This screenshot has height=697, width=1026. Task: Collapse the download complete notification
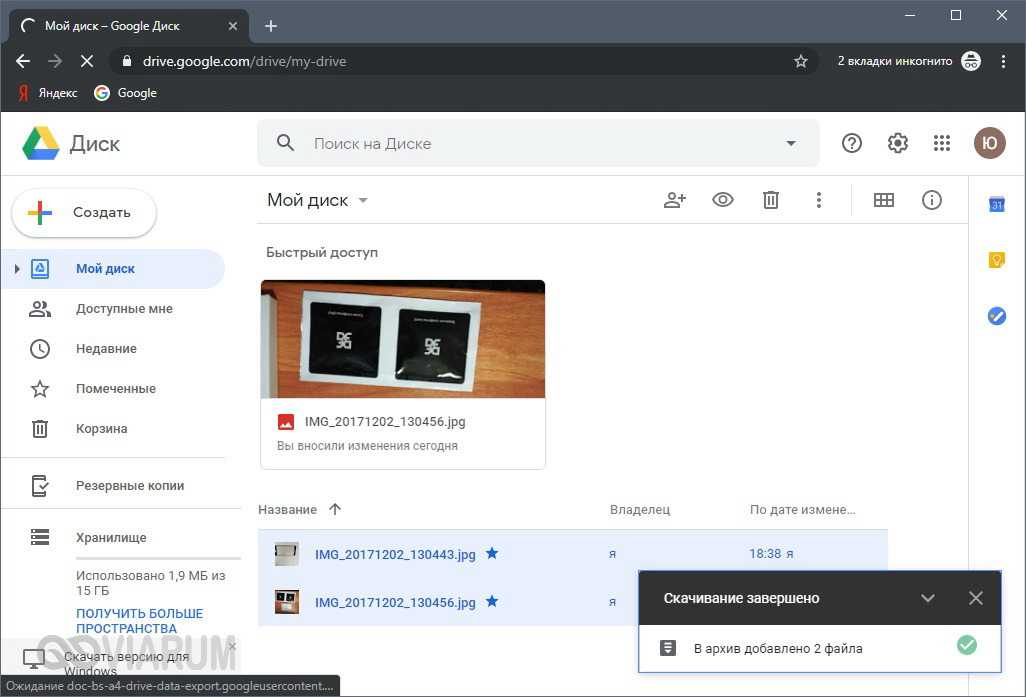coord(928,598)
